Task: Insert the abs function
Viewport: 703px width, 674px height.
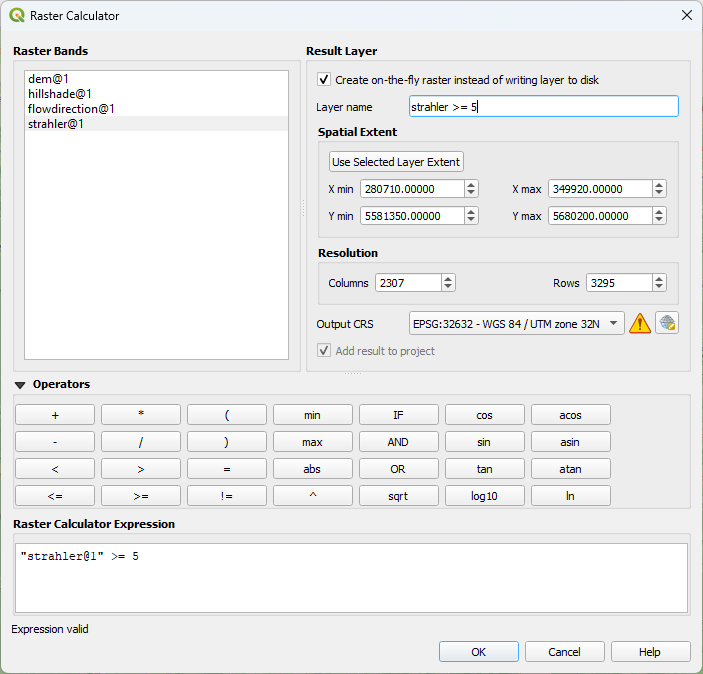Action: tap(312, 469)
